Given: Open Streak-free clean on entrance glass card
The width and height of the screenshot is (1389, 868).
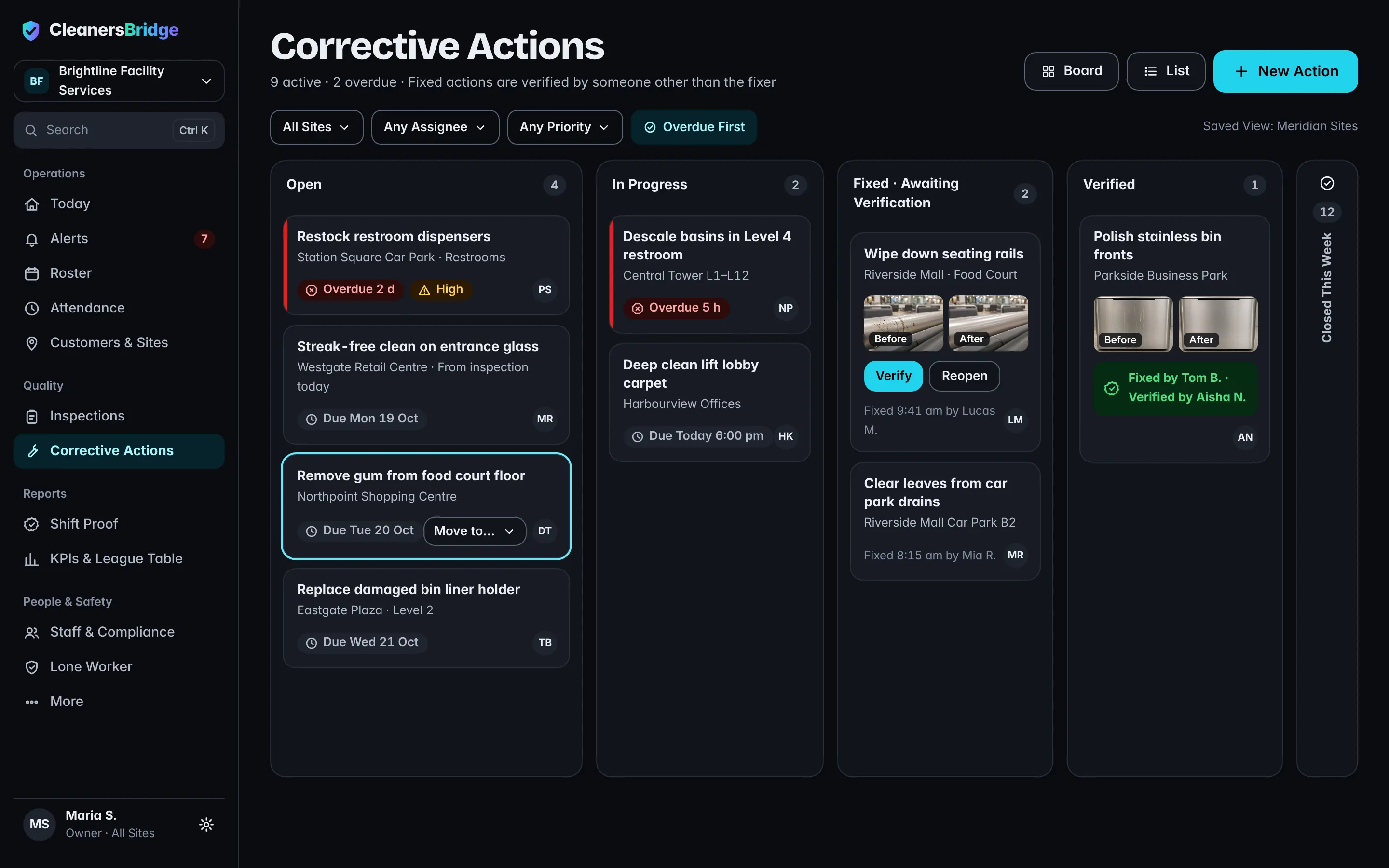Looking at the screenshot, I should (426, 385).
